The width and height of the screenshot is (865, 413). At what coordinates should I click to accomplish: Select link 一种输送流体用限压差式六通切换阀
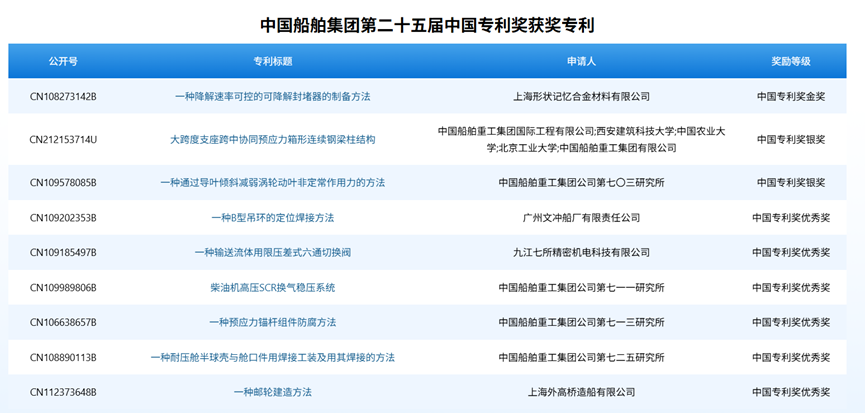[272, 252]
